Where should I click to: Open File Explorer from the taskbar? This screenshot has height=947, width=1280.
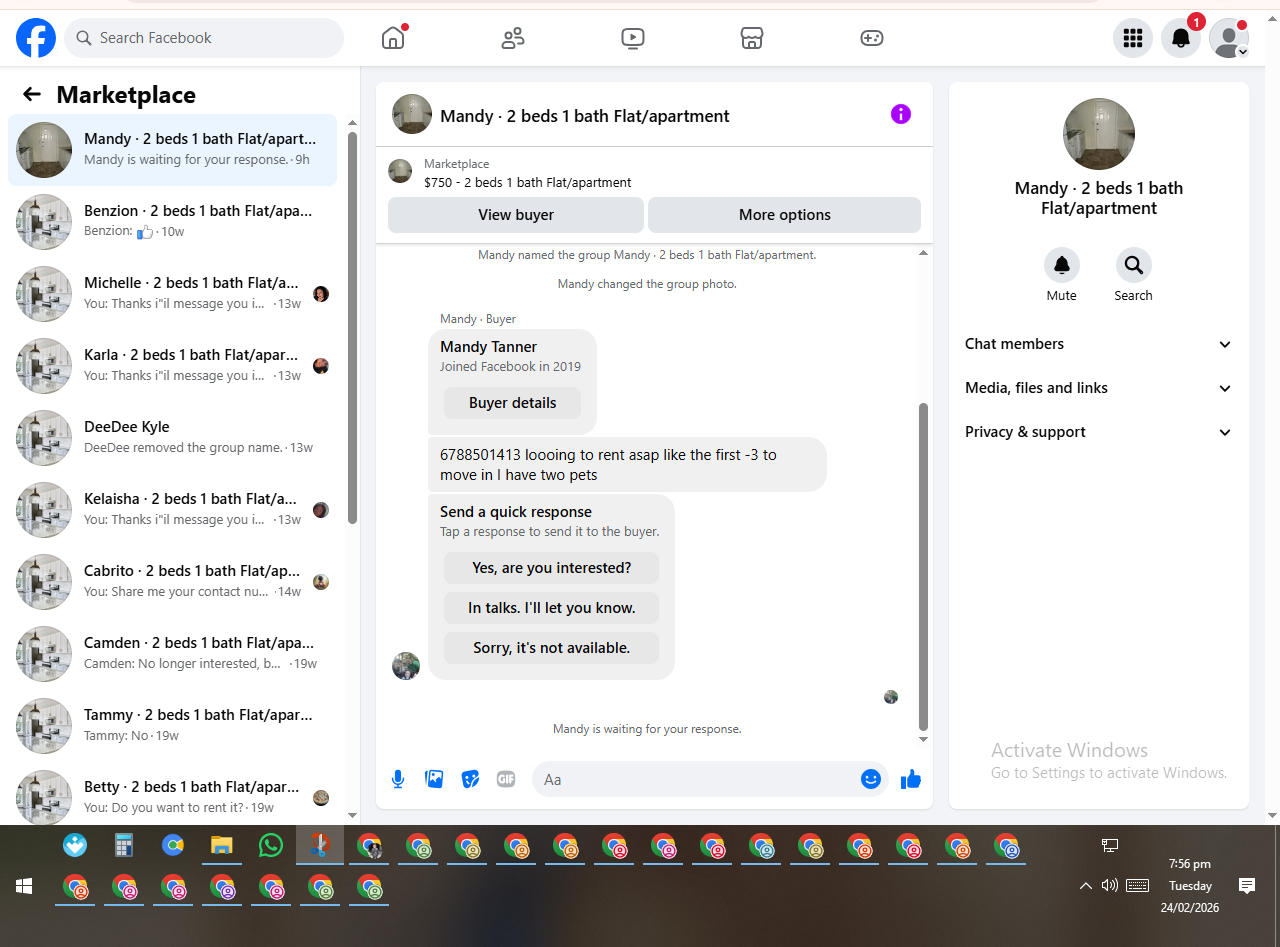click(x=221, y=846)
